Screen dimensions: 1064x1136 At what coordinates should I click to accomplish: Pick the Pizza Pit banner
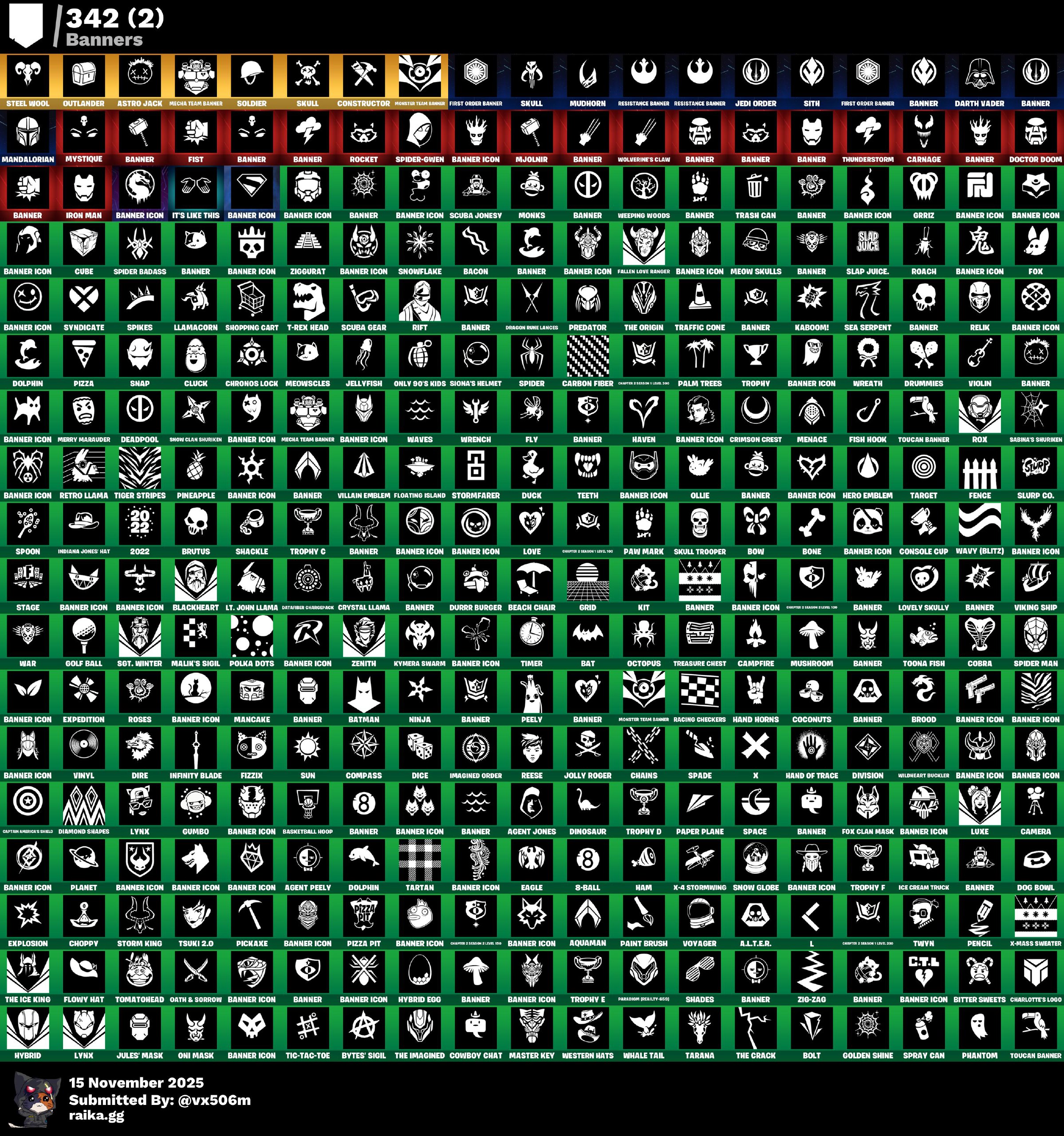point(363,916)
